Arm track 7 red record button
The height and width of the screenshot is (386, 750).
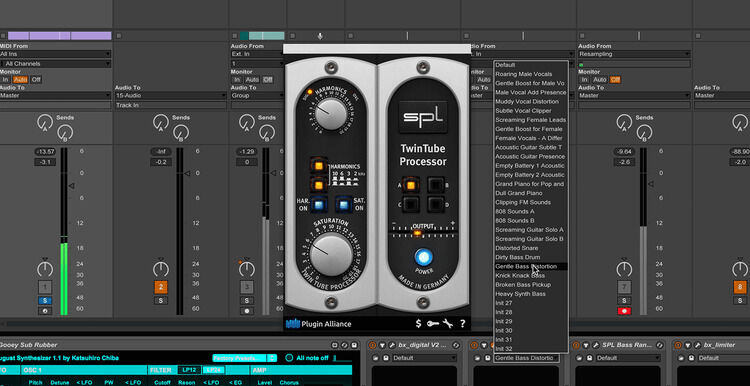pos(624,311)
